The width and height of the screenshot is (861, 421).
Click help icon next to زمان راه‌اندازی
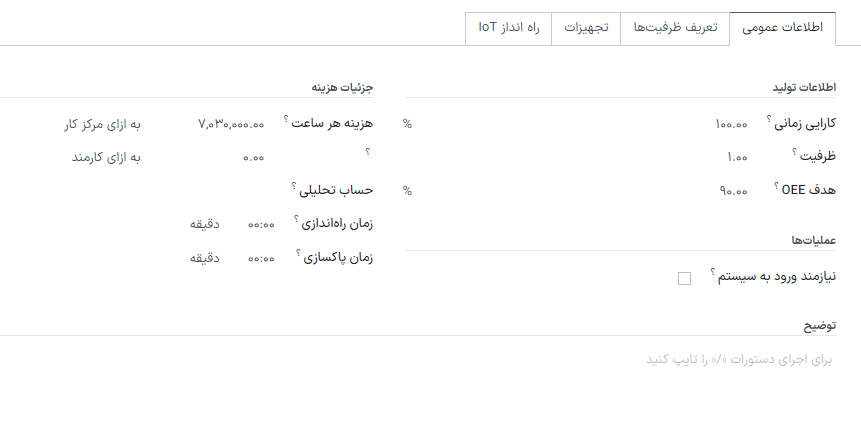298,218
